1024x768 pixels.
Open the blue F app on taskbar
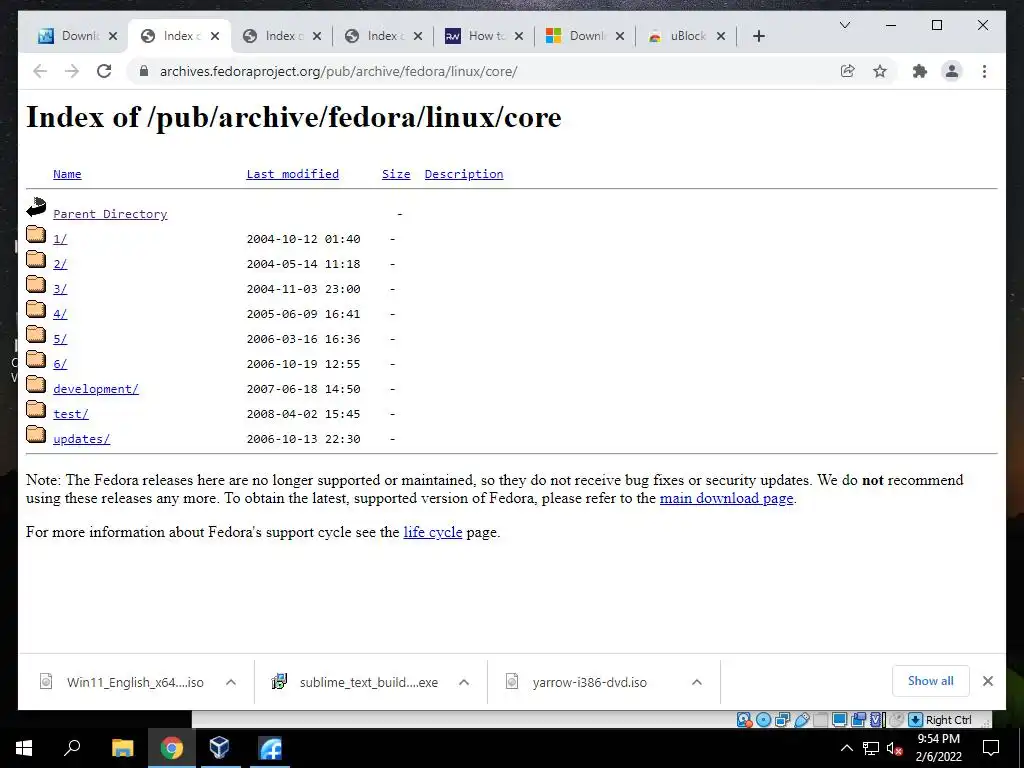pyautogui.click(x=270, y=748)
